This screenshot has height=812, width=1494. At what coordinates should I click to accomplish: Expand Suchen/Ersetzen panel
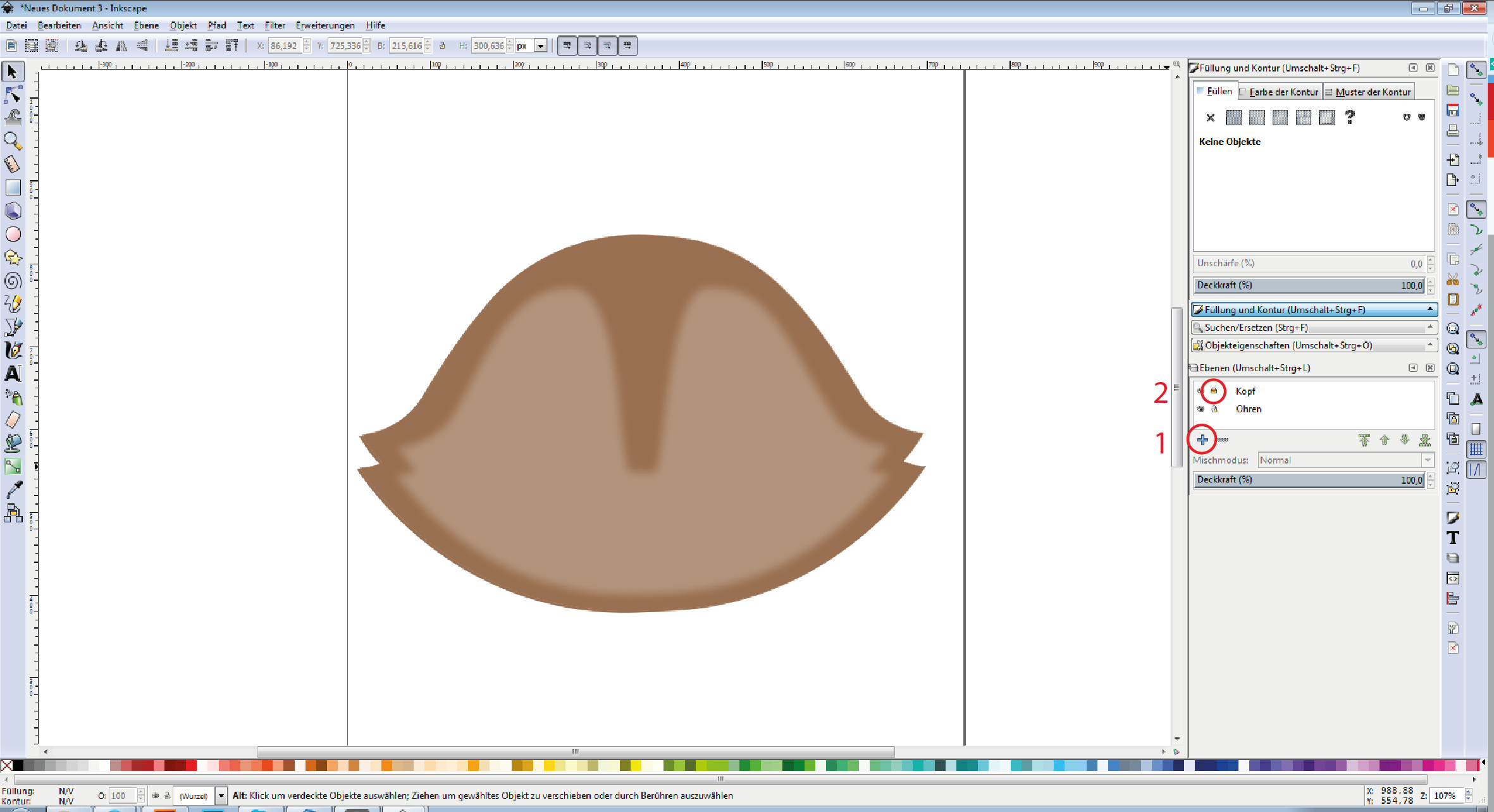pyautogui.click(x=1314, y=328)
